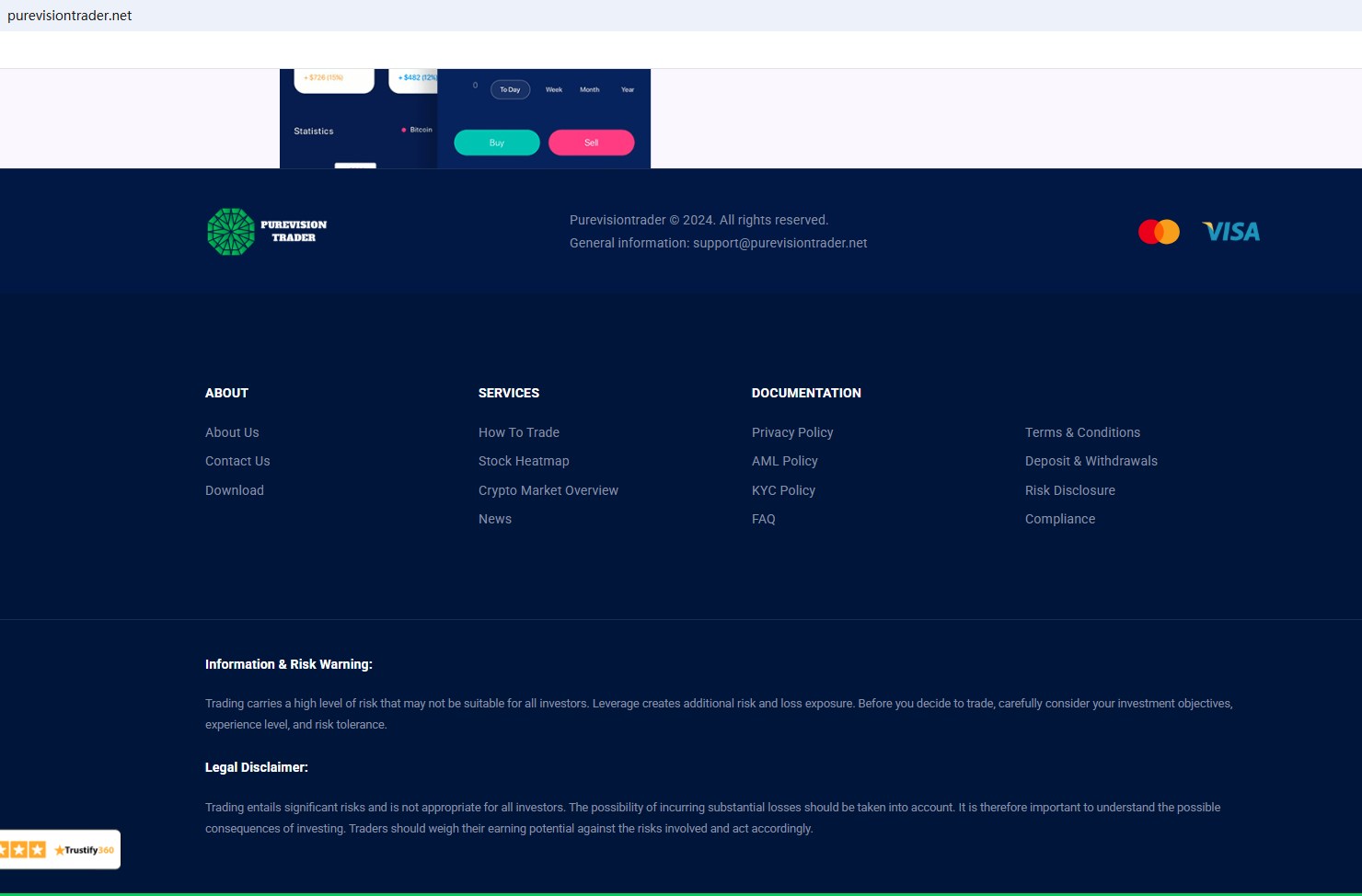Open the About Us link
This screenshot has width=1362, height=896.
tap(232, 432)
